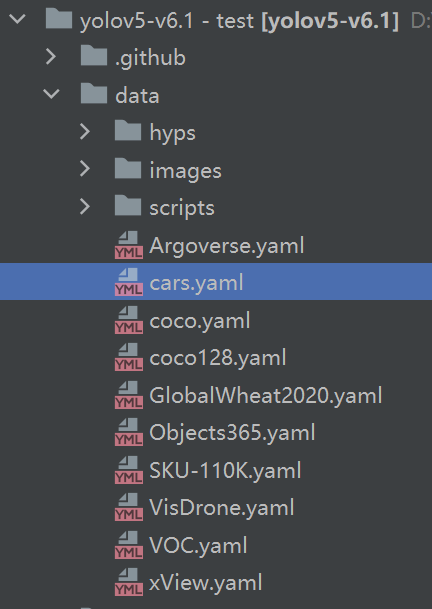Viewport: 432px width, 609px height.
Task: Click the YML icon of GlobalWheat2020.yaml
Action: (x=129, y=395)
